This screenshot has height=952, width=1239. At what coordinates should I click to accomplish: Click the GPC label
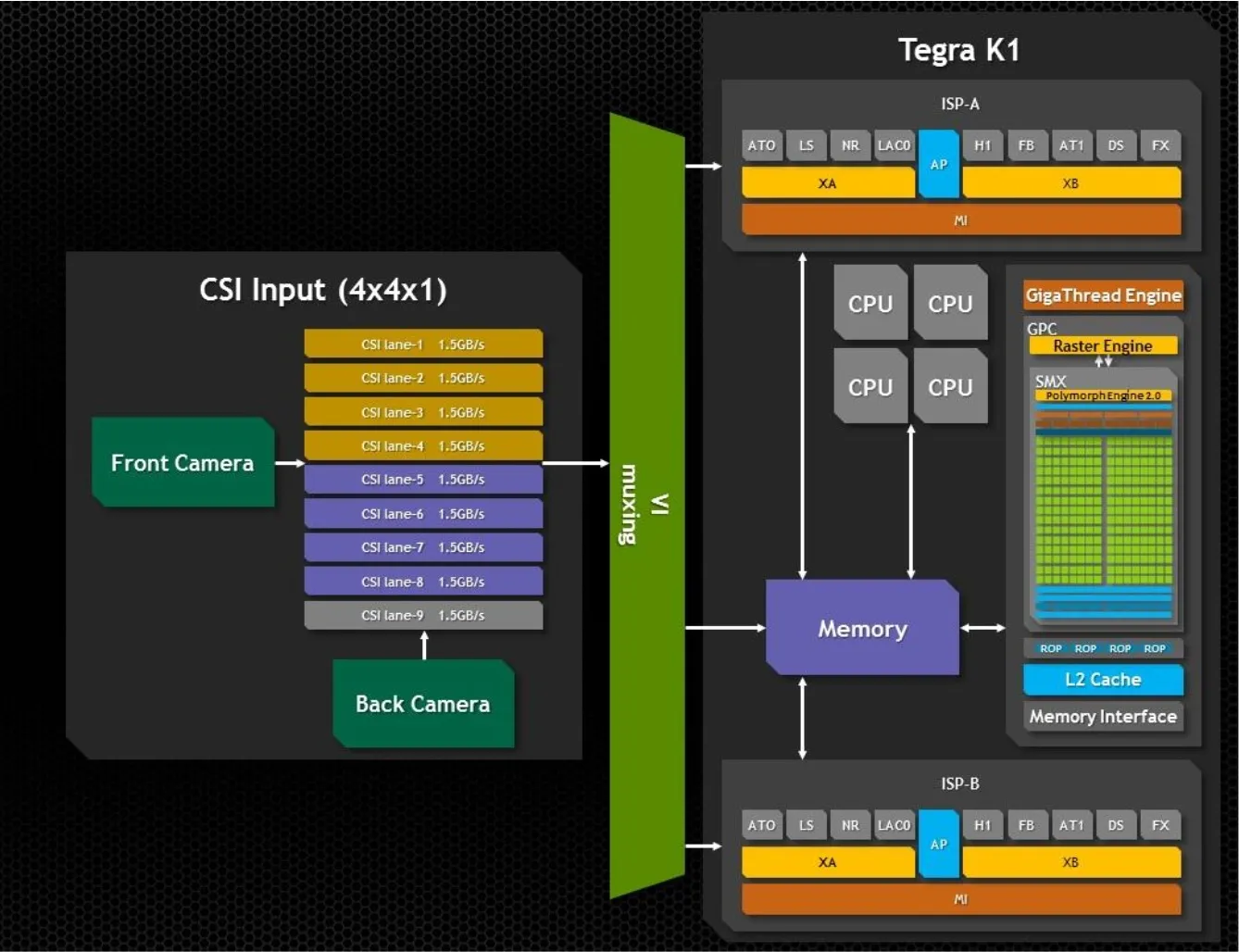pos(1042,328)
